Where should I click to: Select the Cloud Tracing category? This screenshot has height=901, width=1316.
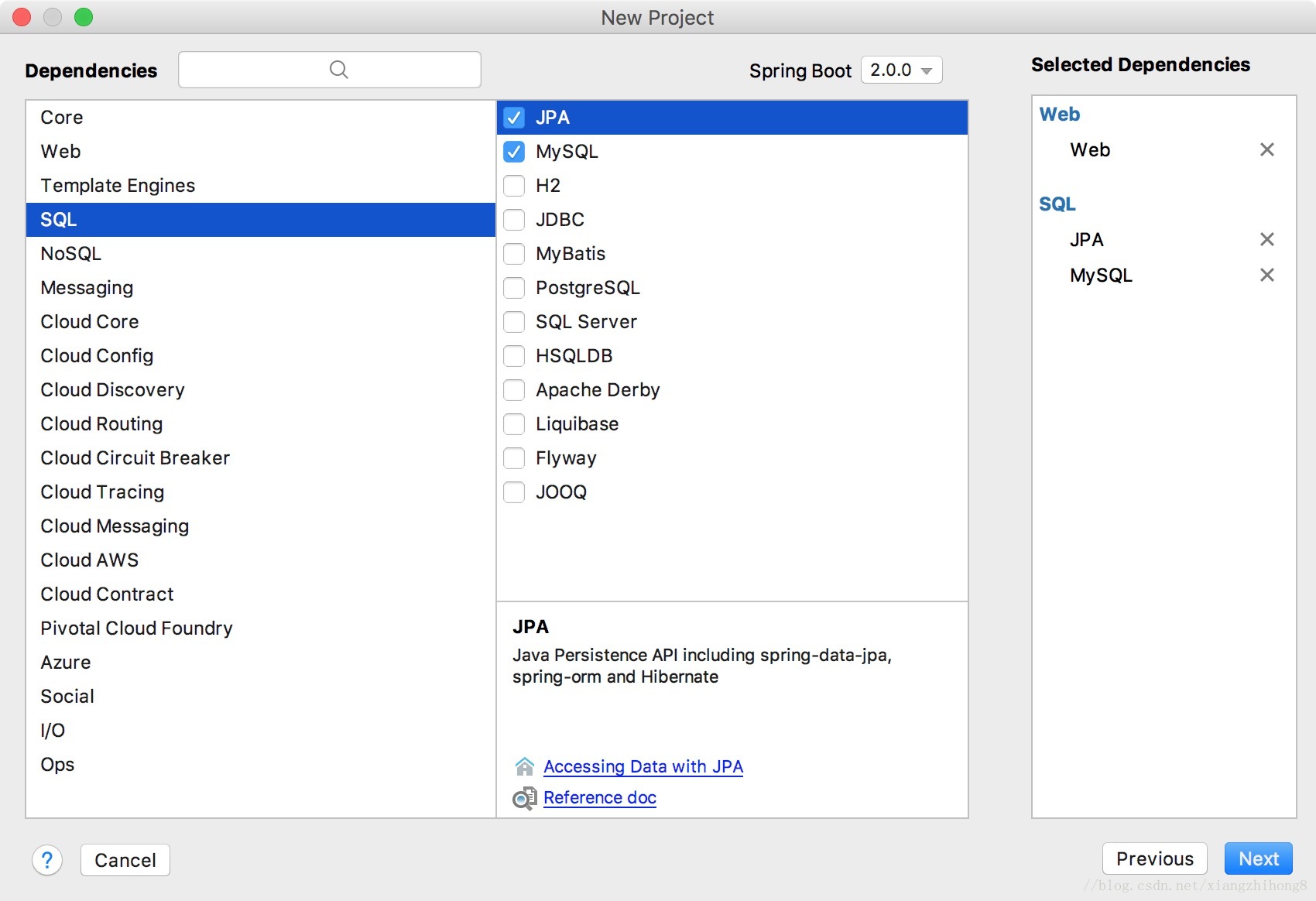pyautogui.click(x=260, y=492)
